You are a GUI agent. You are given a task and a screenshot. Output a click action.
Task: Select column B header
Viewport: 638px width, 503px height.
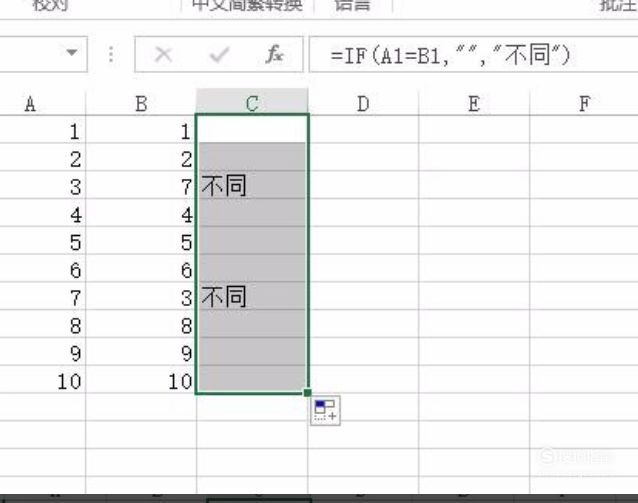pyautogui.click(x=141, y=103)
